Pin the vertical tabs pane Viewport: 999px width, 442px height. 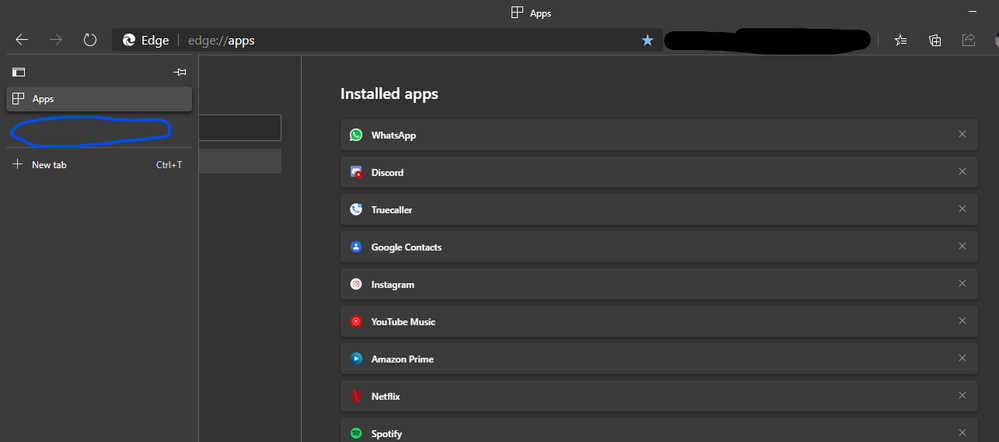[x=180, y=73]
